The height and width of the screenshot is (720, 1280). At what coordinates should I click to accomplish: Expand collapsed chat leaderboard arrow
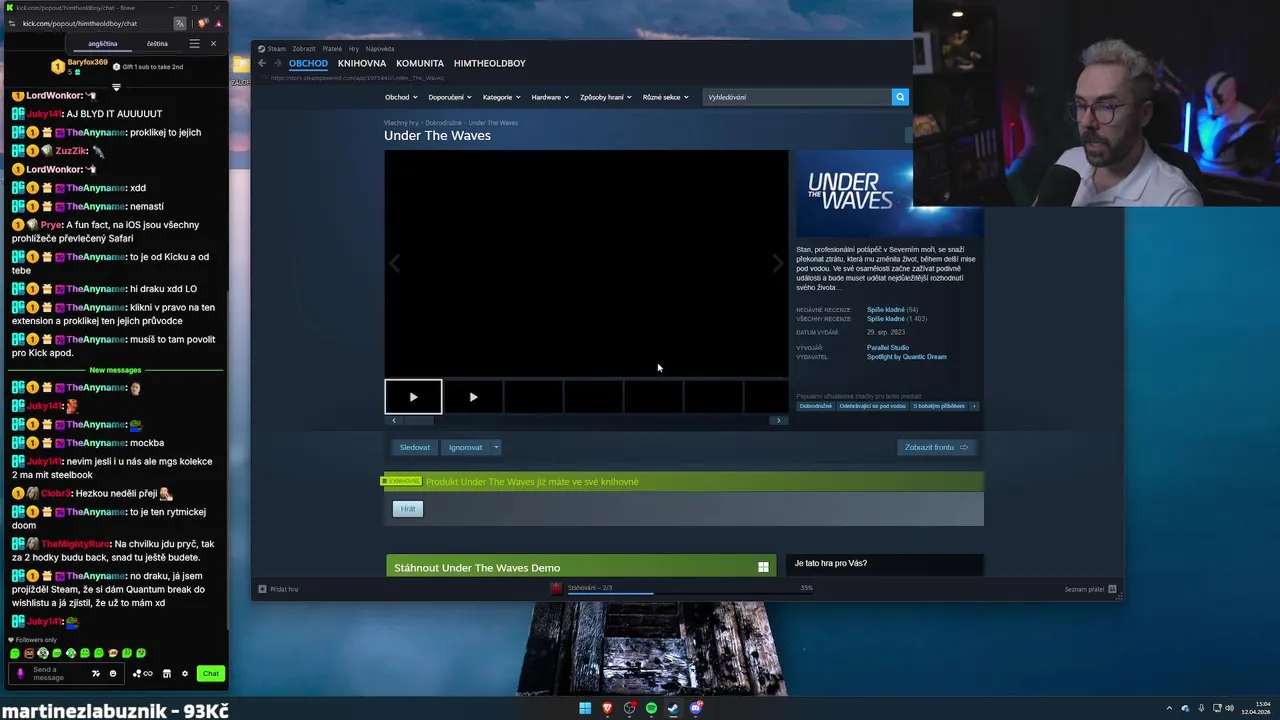click(x=116, y=87)
